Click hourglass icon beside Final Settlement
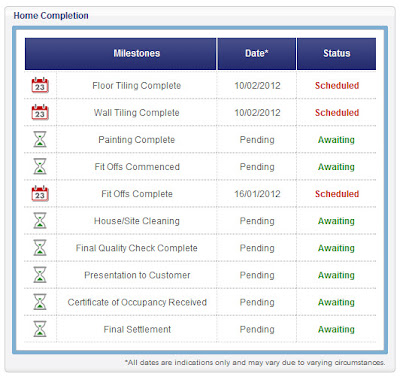Screen dimensions: 400x377 pyautogui.click(x=40, y=329)
